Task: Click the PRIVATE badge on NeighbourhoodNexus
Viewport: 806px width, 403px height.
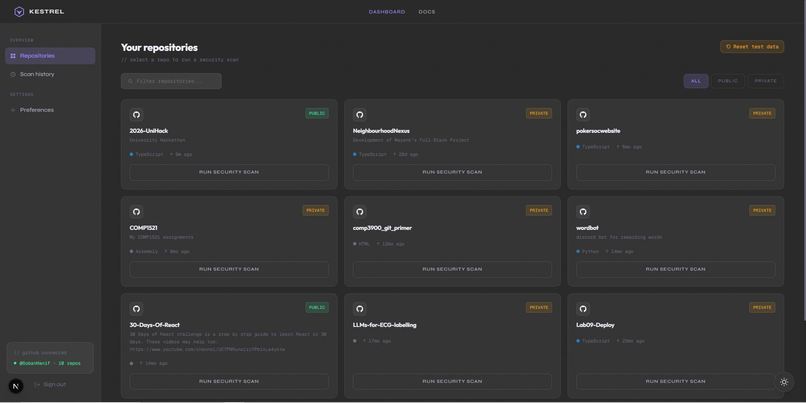Action: coord(539,114)
